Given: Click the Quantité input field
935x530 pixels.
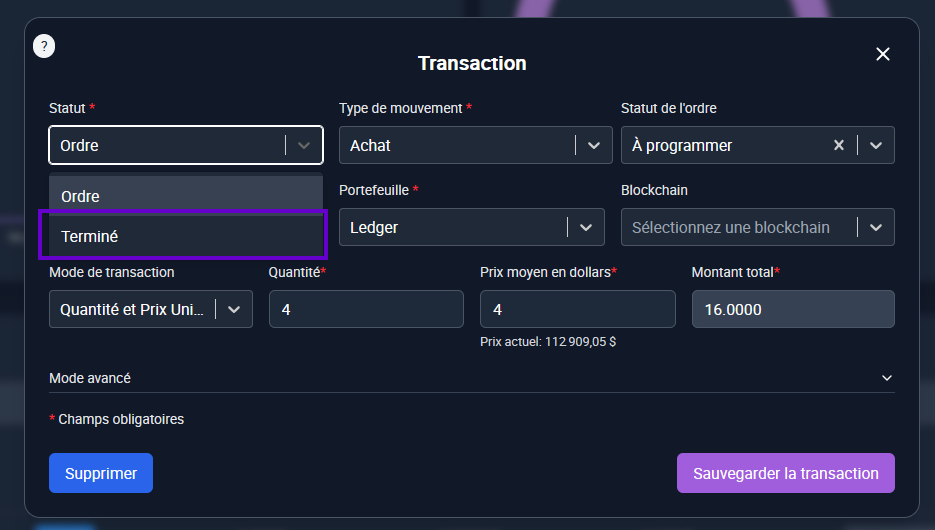Looking at the screenshot, I should [x=366, y=310].
